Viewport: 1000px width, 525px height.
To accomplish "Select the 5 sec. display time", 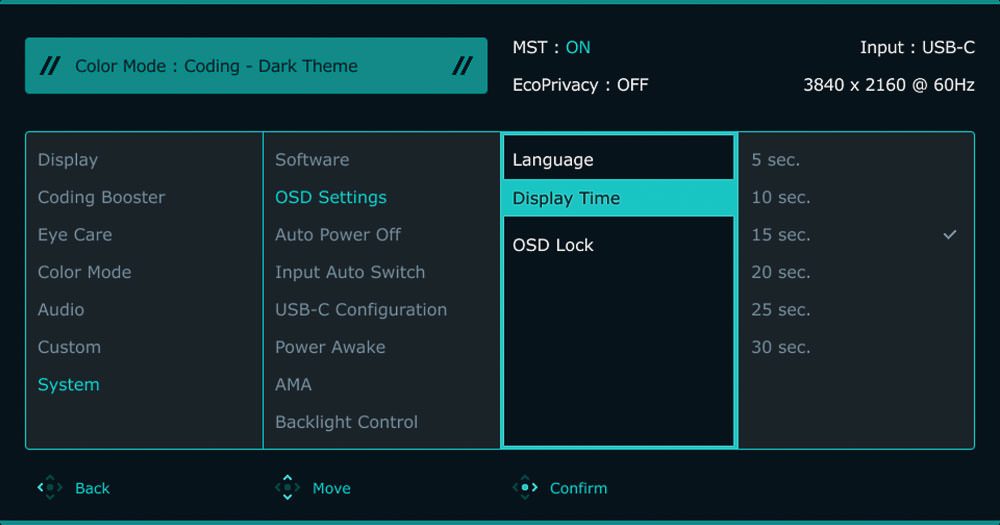I will [776, 160].
